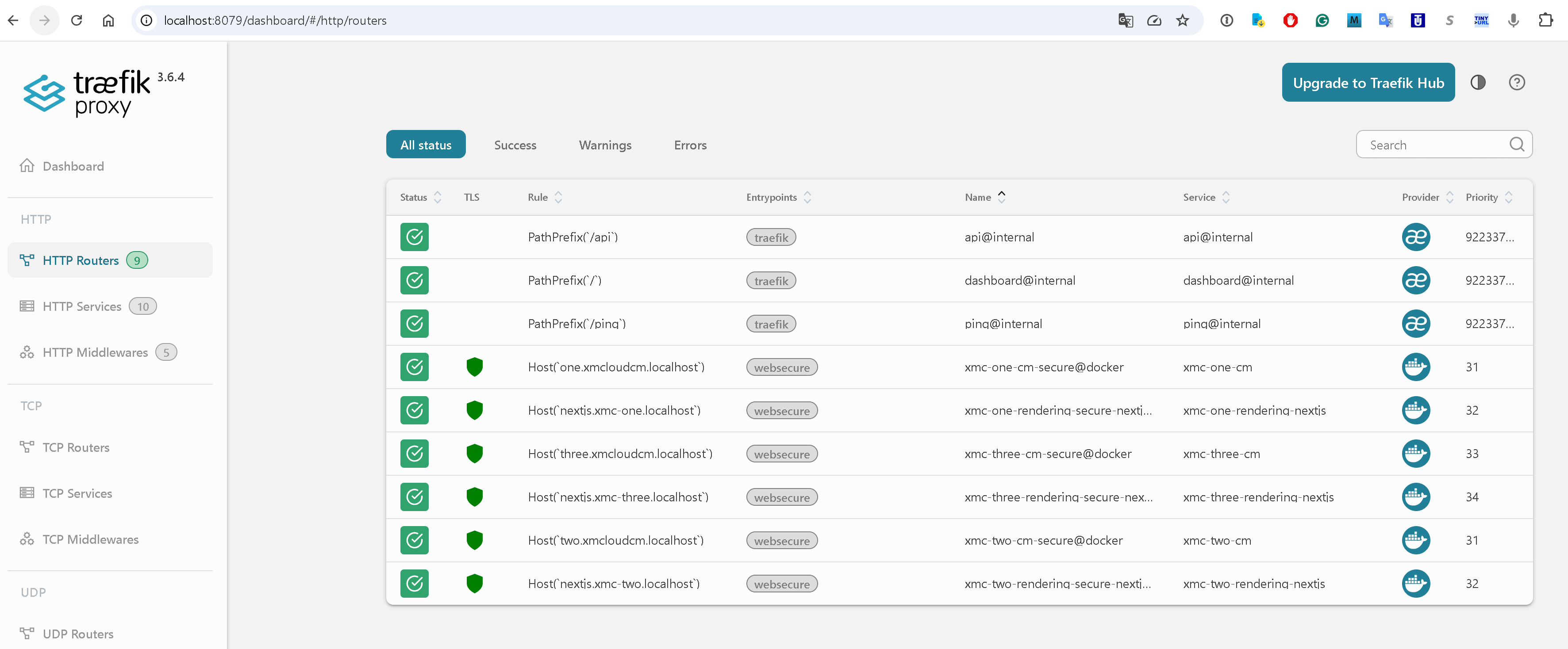
Task: Click the Docker provider icon for xmc-three-cm-secure
Action: pyautogui.click(x=1415, y=453)
